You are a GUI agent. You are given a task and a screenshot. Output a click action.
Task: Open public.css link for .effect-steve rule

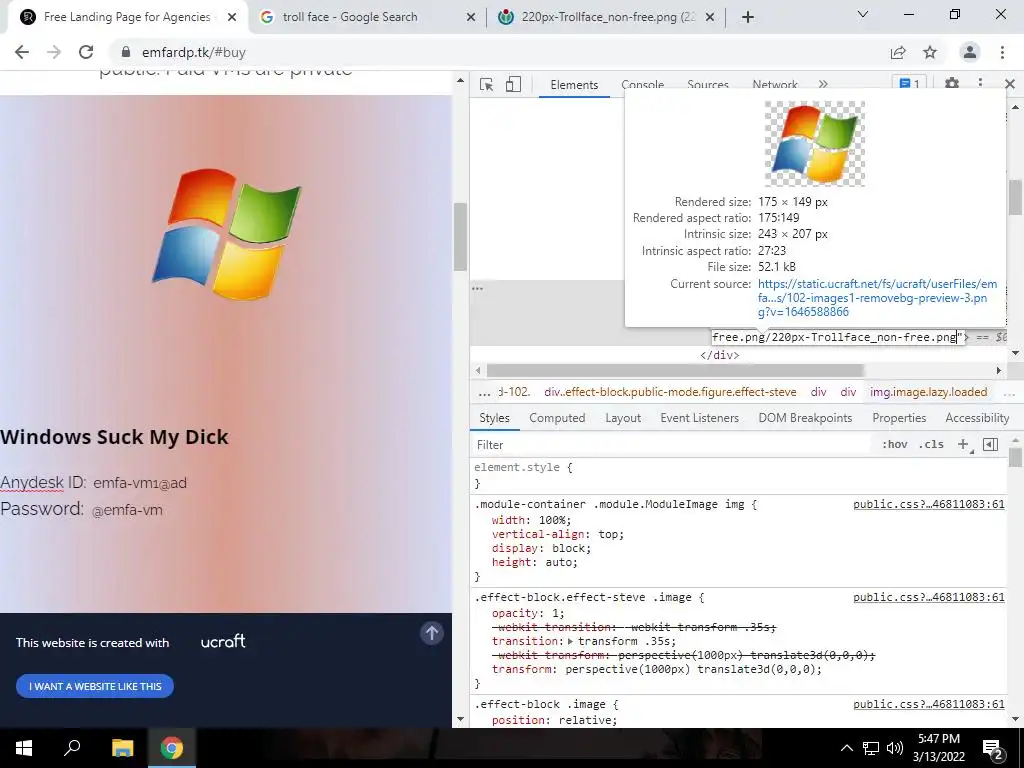[929, 597]
